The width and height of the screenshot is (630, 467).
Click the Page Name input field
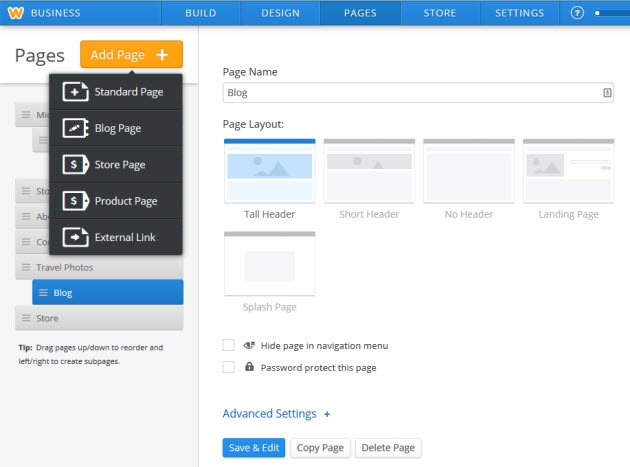pyautogui.click(x=418, y=92)
